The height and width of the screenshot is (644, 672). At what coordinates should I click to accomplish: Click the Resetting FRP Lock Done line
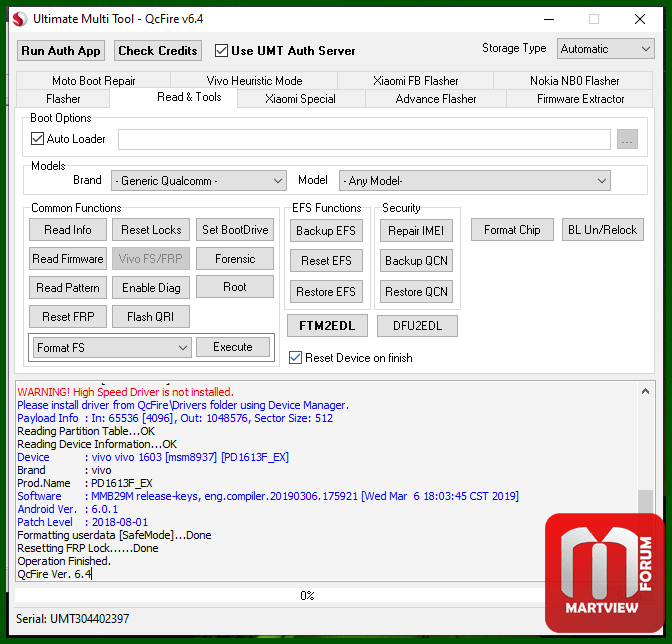tap(87, 548)
